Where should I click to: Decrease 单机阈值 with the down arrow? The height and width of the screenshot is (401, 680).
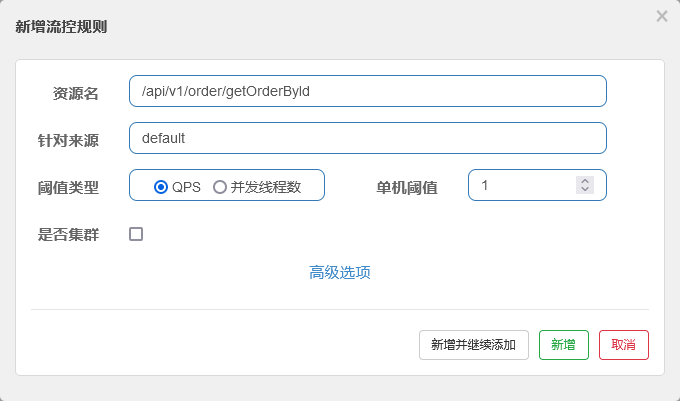585,190
